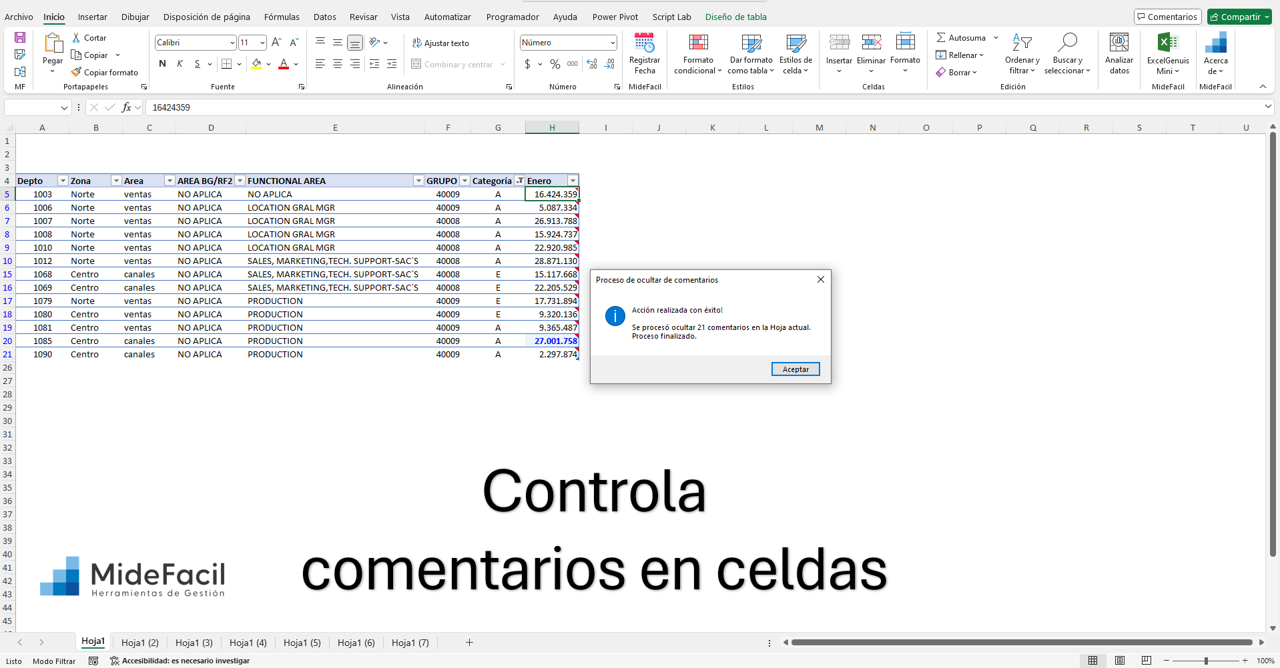The image size is (1280, 668).
Task: Increase decimal places icon
Action: 592,64
